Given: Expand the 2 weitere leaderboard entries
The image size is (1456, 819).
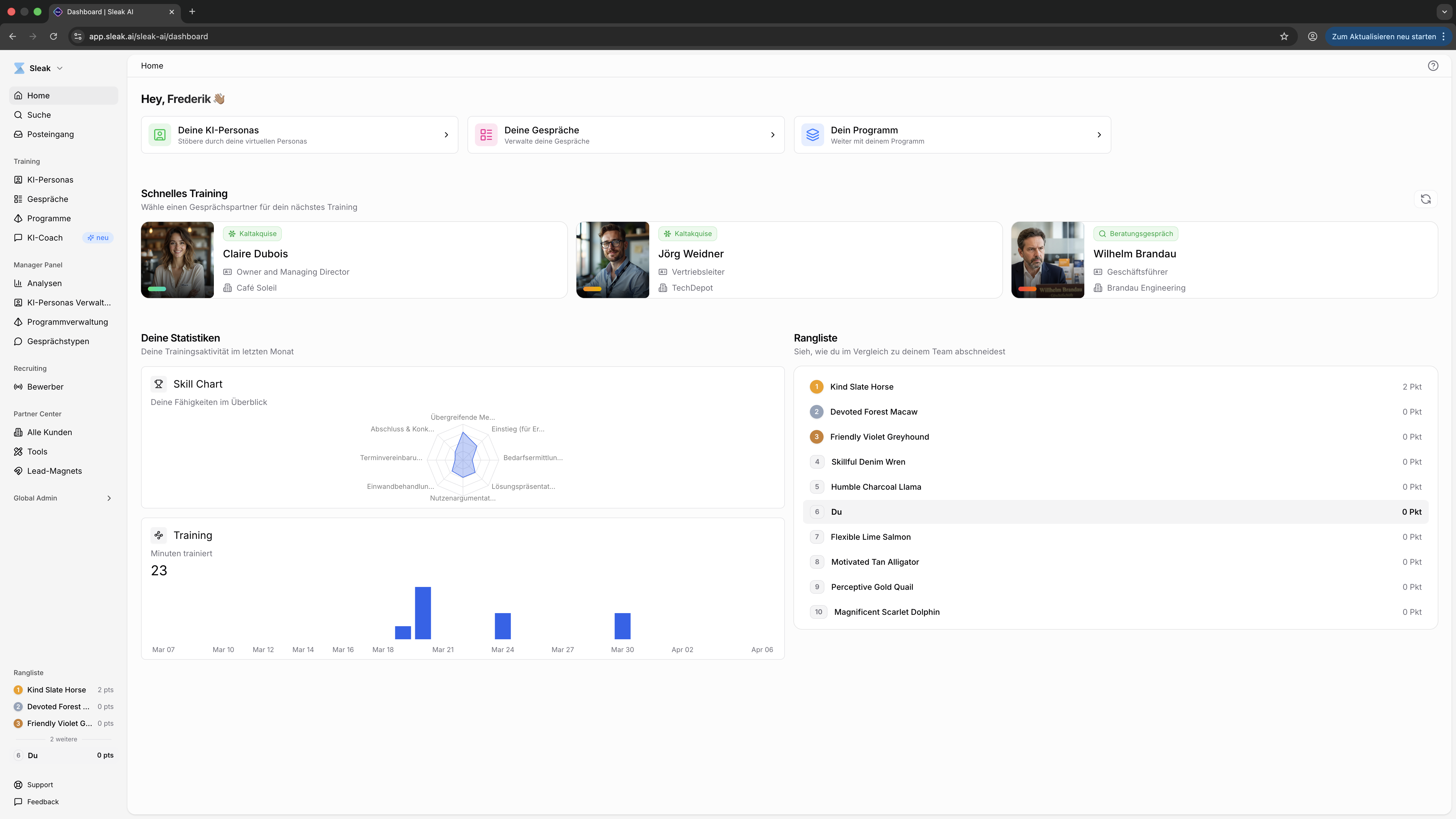Looking at the screenshot, I should [63, 739].
